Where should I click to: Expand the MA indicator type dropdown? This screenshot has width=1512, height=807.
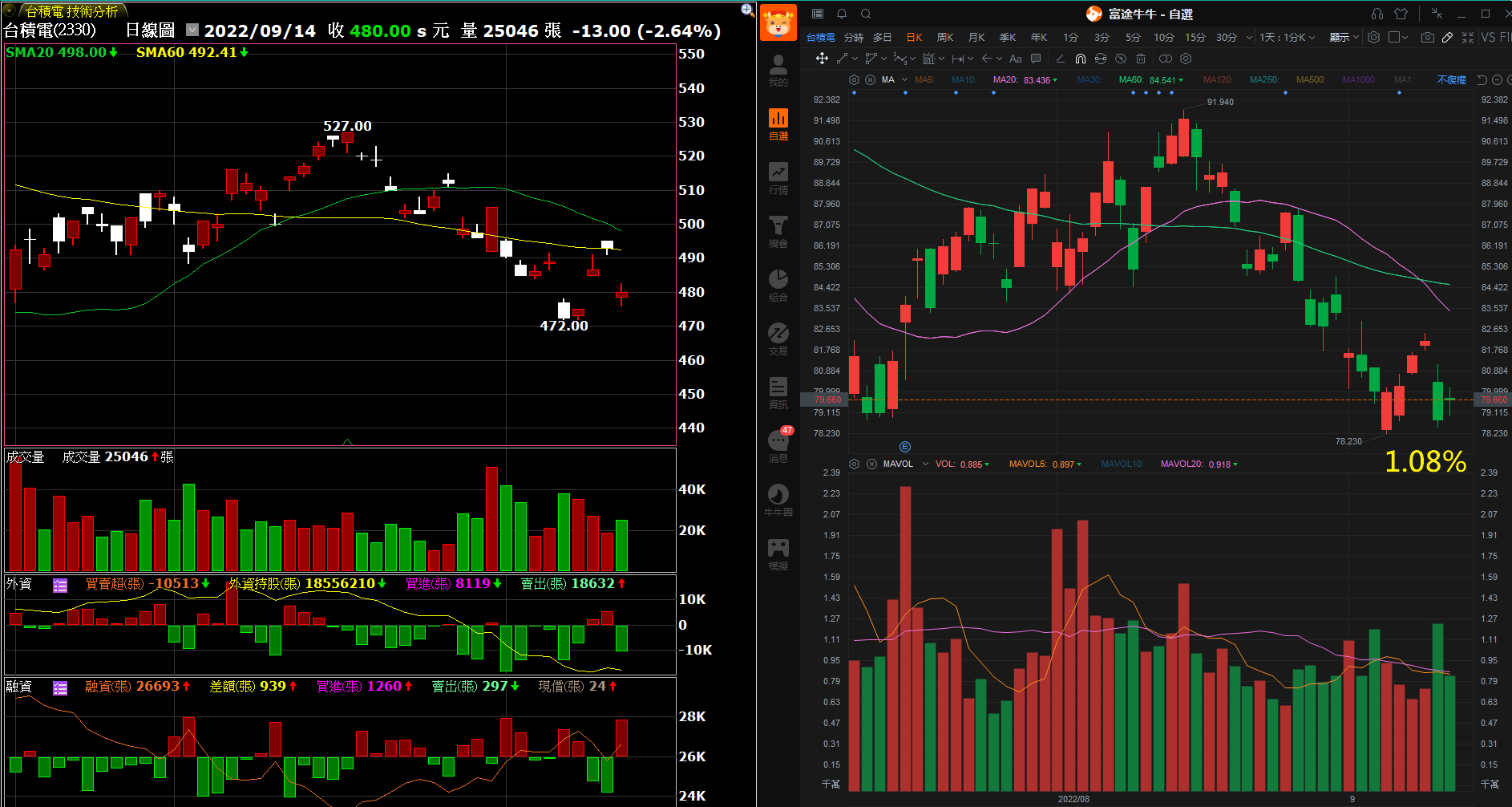tap(904, 79)
